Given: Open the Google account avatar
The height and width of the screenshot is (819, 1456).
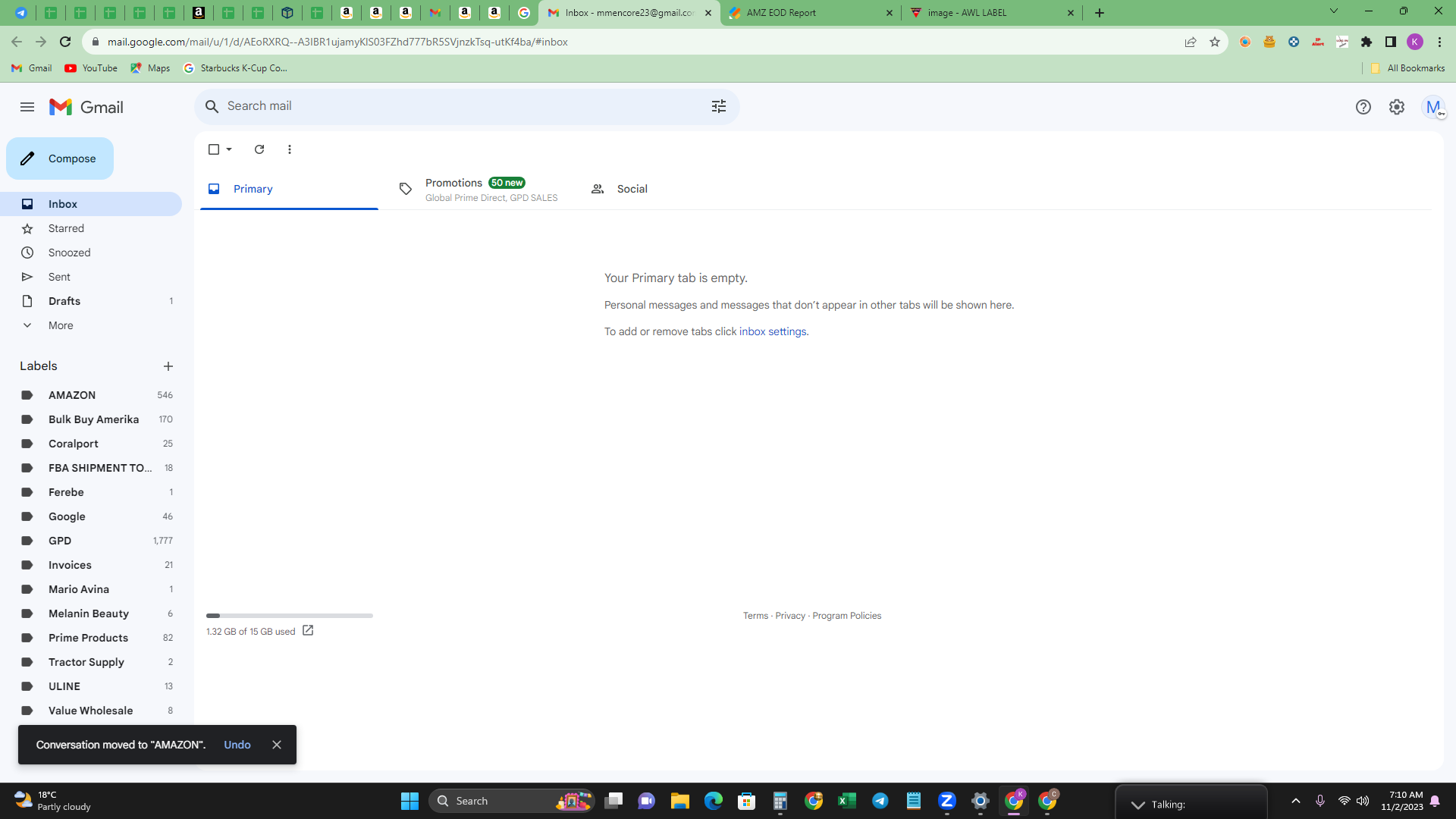Looking at the screenshot, I should (x=1433, y=107).
